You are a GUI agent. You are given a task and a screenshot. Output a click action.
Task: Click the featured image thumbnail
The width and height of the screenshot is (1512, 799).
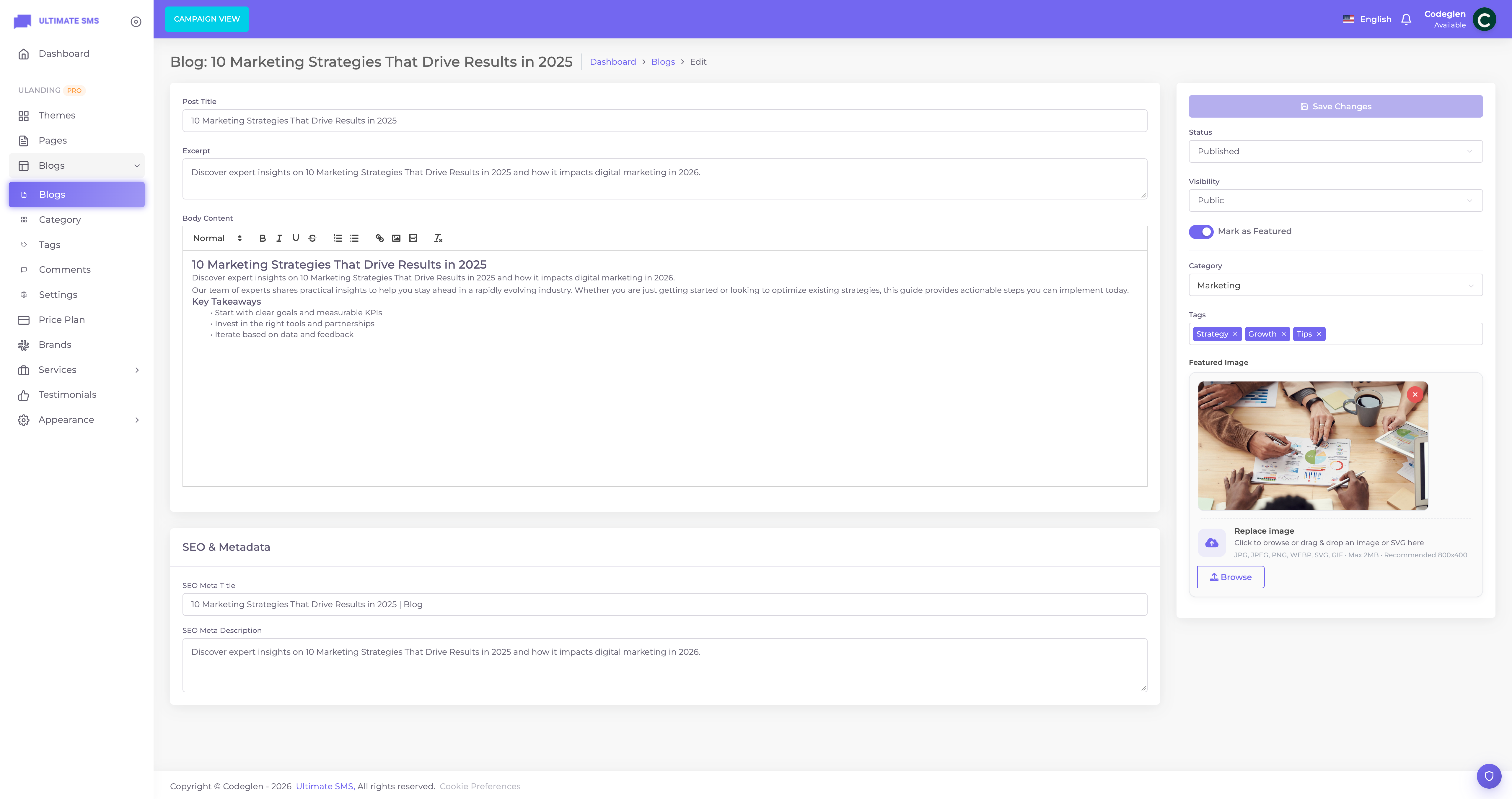(x=1313, y=446)
